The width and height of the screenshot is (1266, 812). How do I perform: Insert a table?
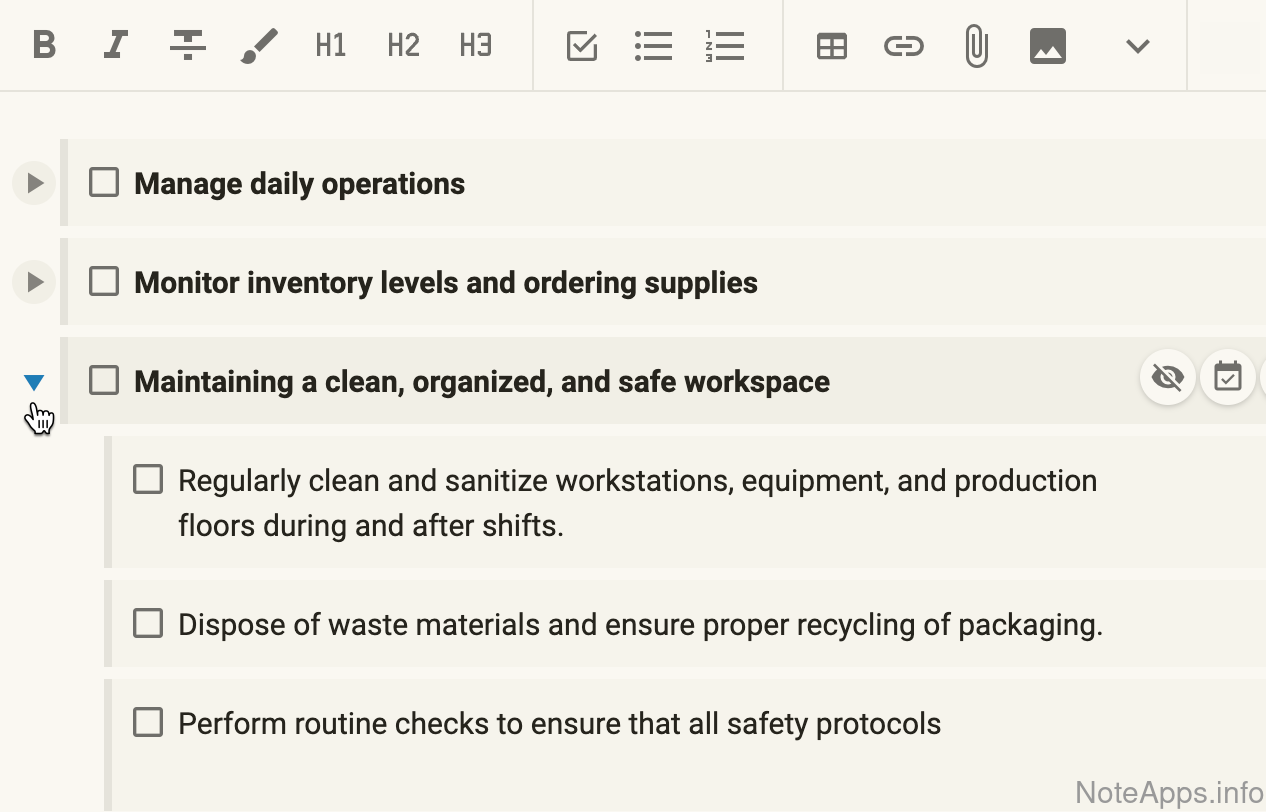coord(831,46)
